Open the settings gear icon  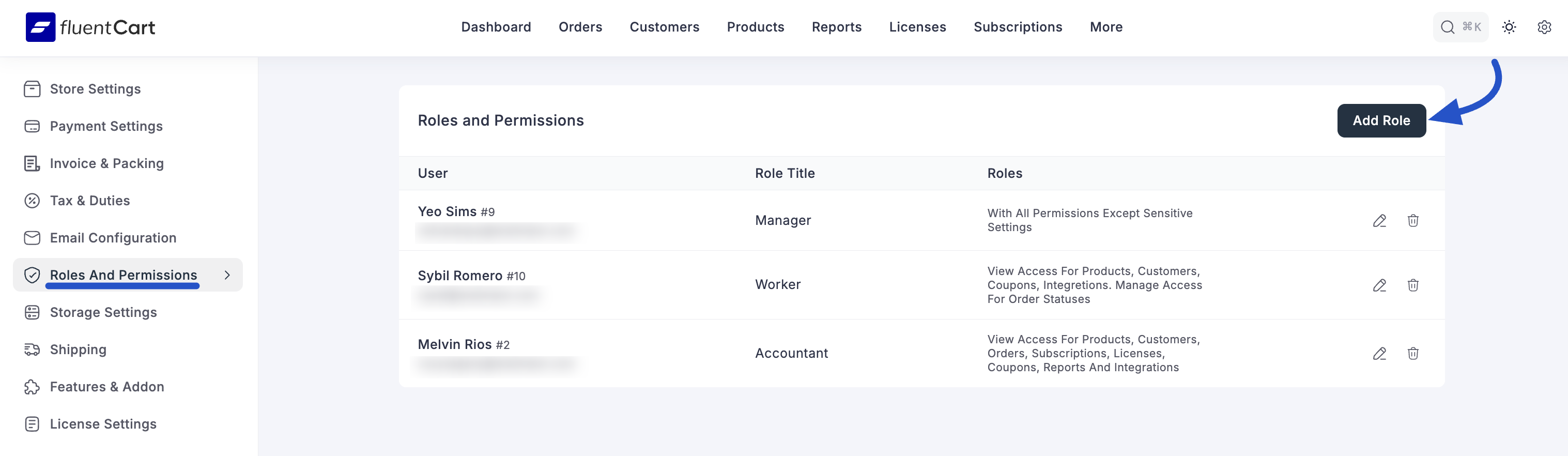click(x=1544, y=27)
